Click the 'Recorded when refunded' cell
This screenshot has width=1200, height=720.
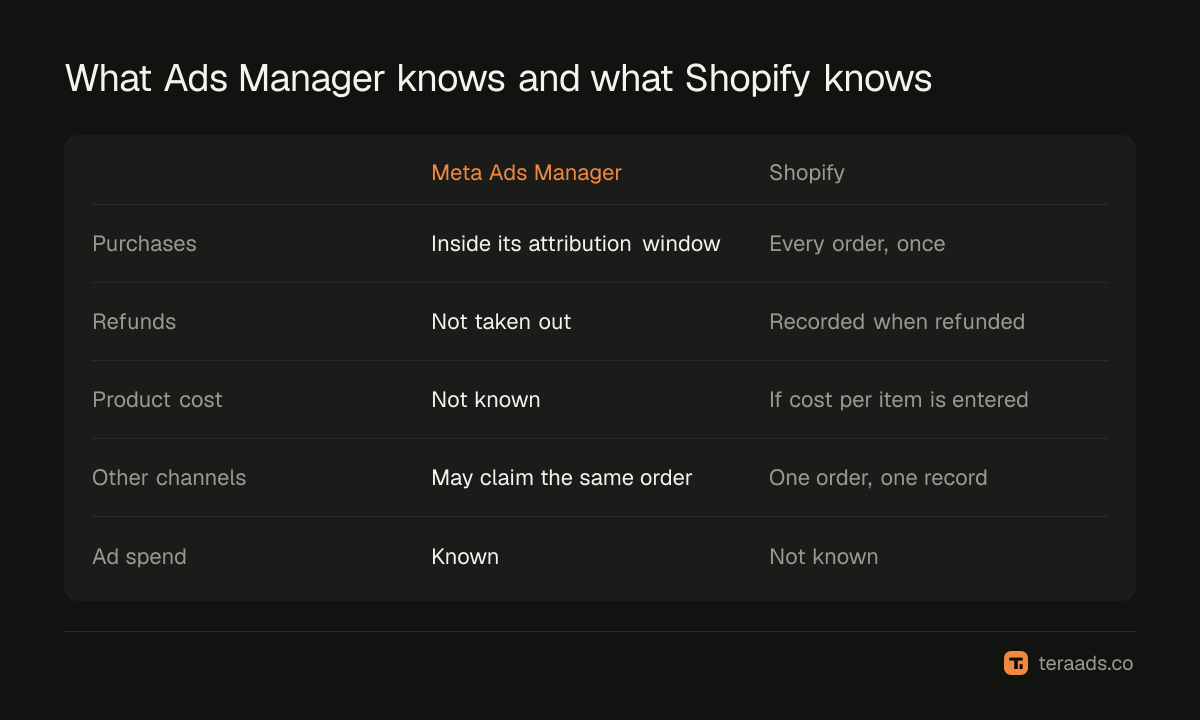(x=897, y=322)
